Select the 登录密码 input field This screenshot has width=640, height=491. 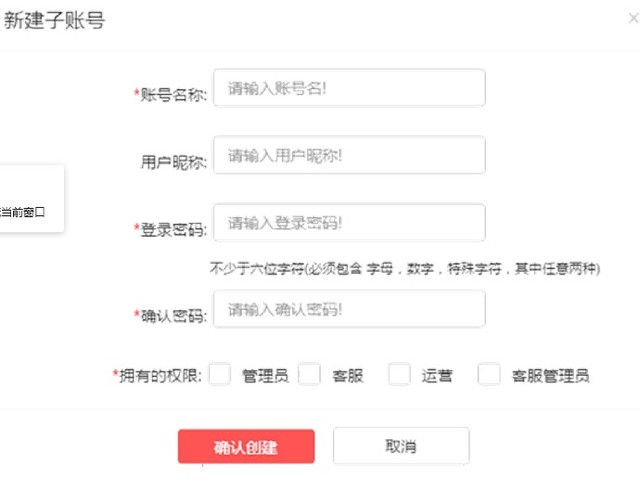pos(348,223)
